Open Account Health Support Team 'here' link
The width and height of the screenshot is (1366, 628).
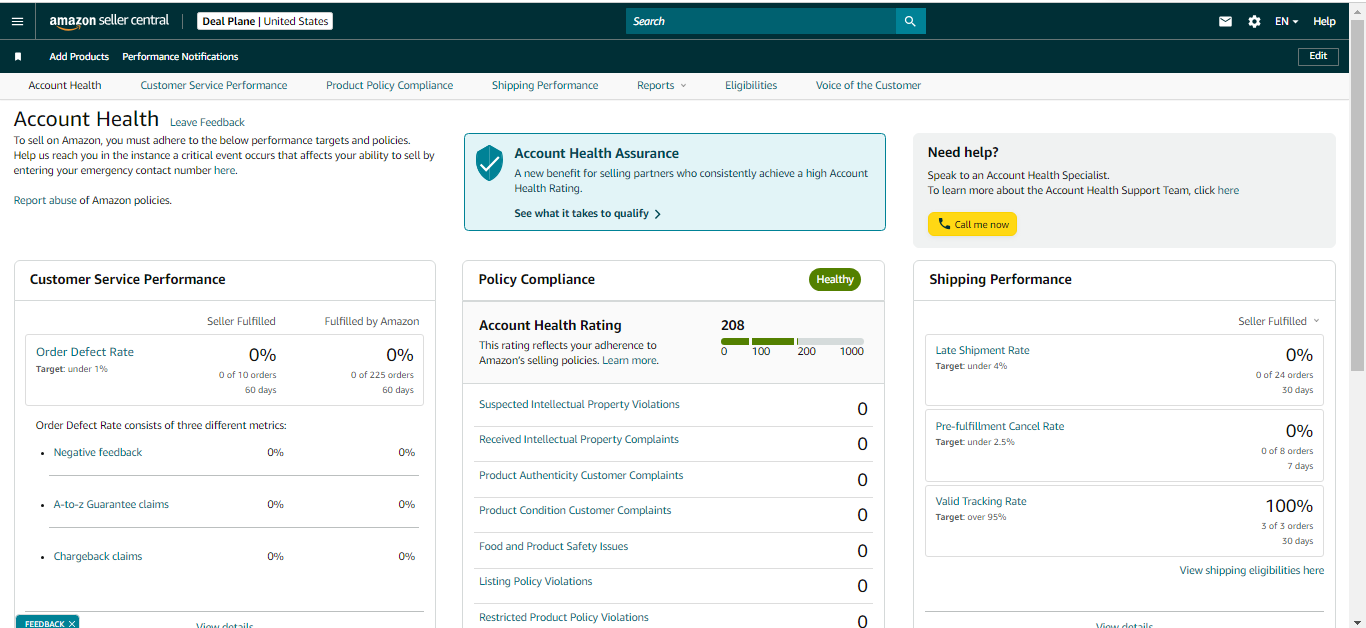tap(1228, 191)
